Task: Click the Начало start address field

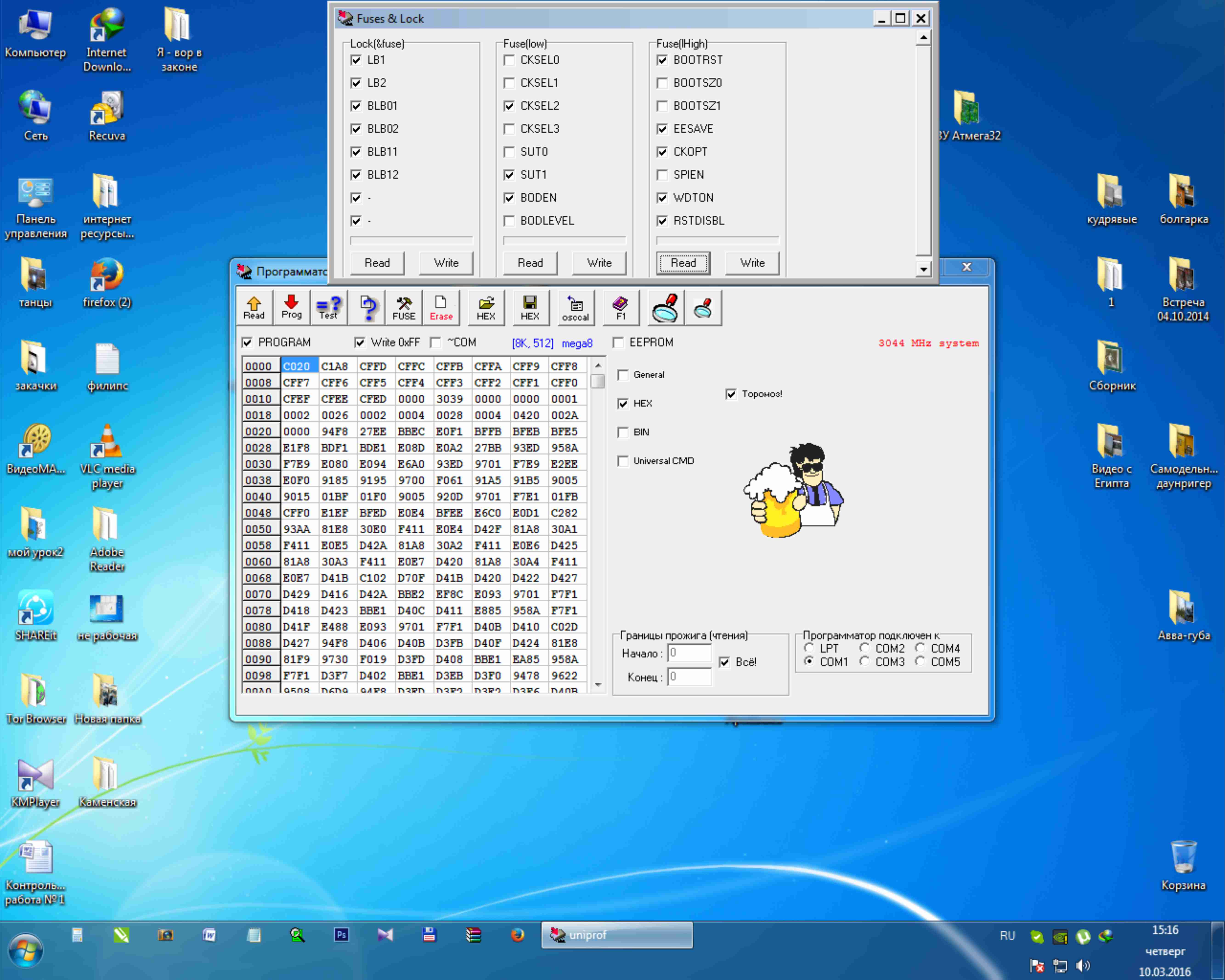Action: point(689,653)
